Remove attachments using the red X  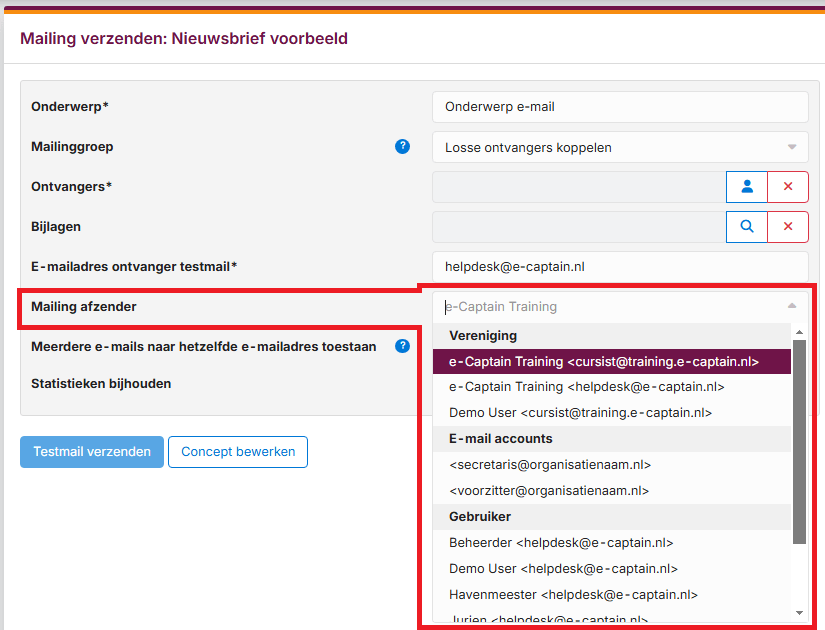pos(788,227)
